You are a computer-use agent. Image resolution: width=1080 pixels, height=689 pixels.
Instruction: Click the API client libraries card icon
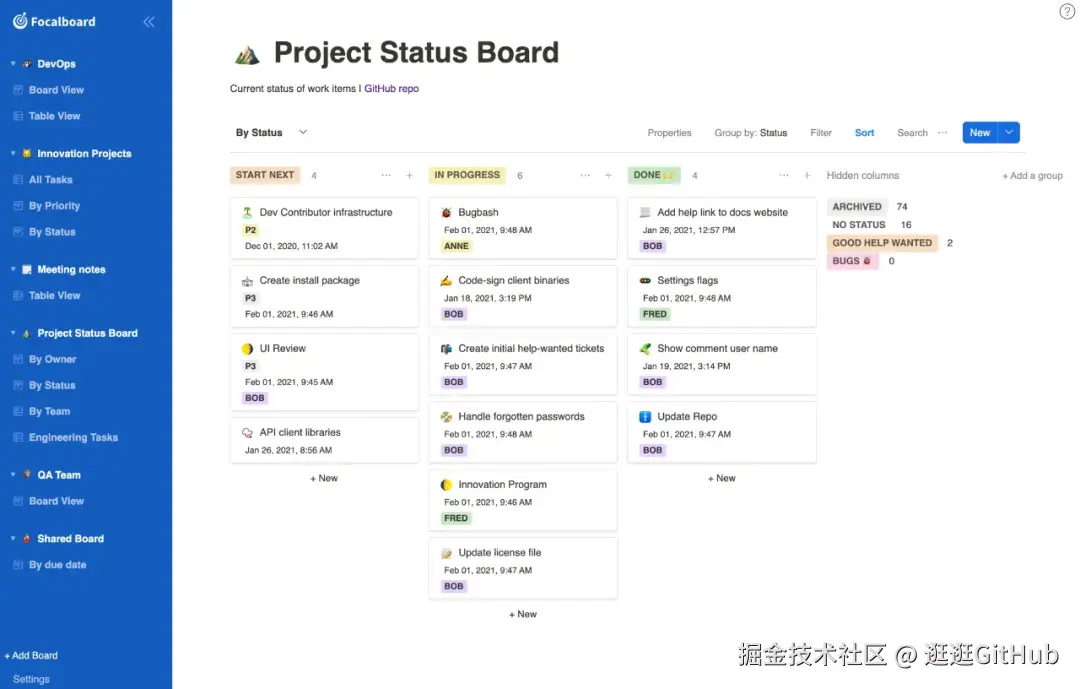[247, 433]
